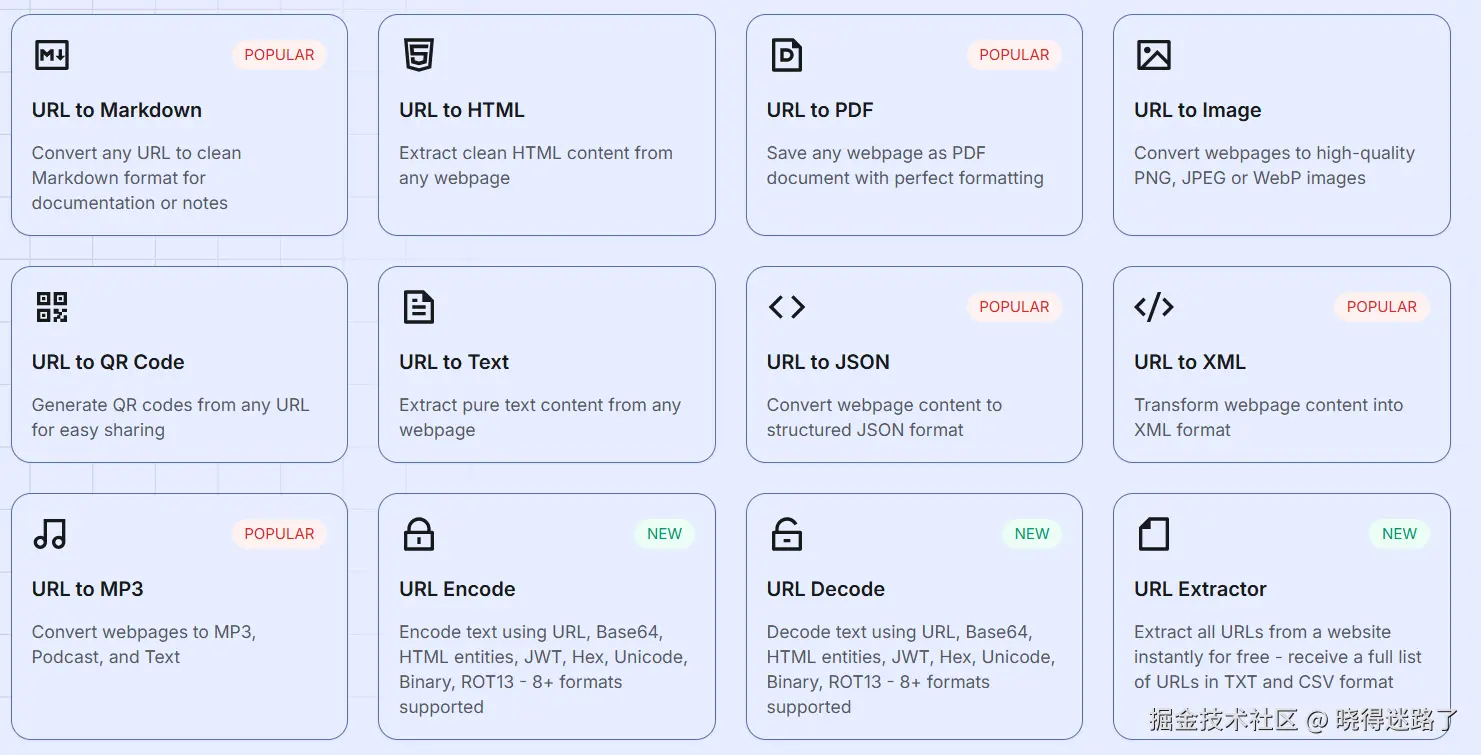Click the Markdown icon on first card

(x=51, y=55)
